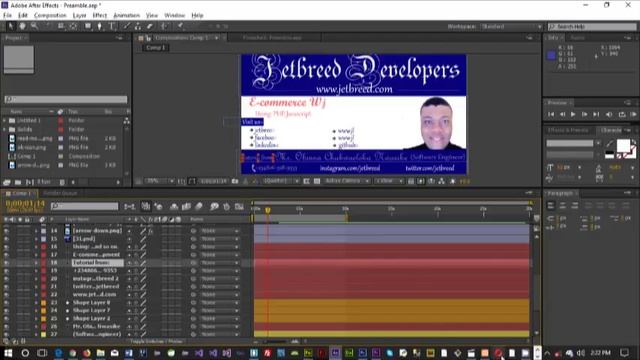640x360 pixels.
Task: Select the Puppet Pin tool
Action: tap(180, 26)
